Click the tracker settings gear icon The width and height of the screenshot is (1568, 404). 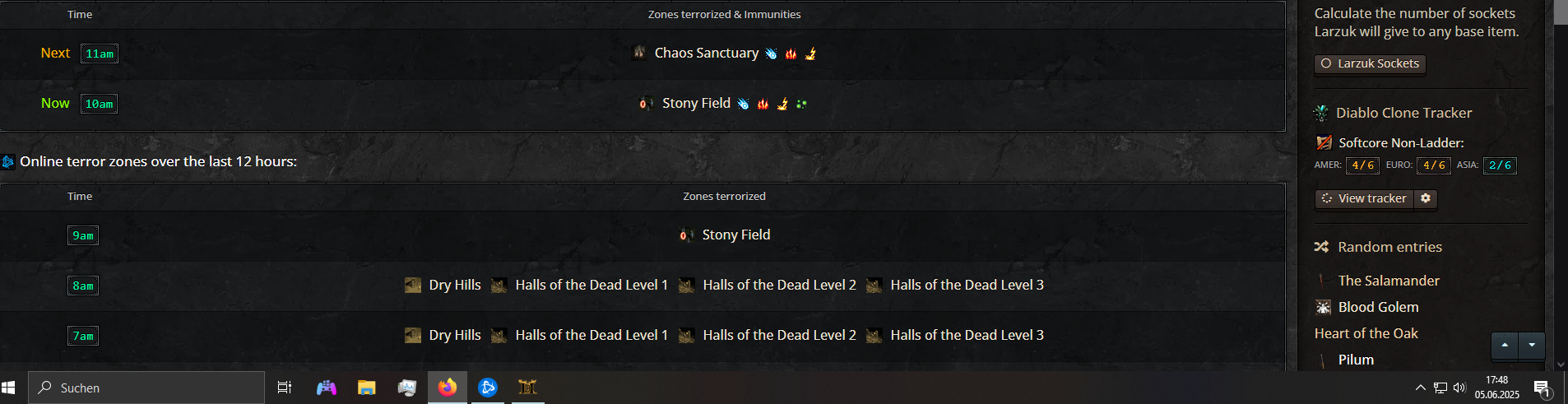pos(1426,198)
